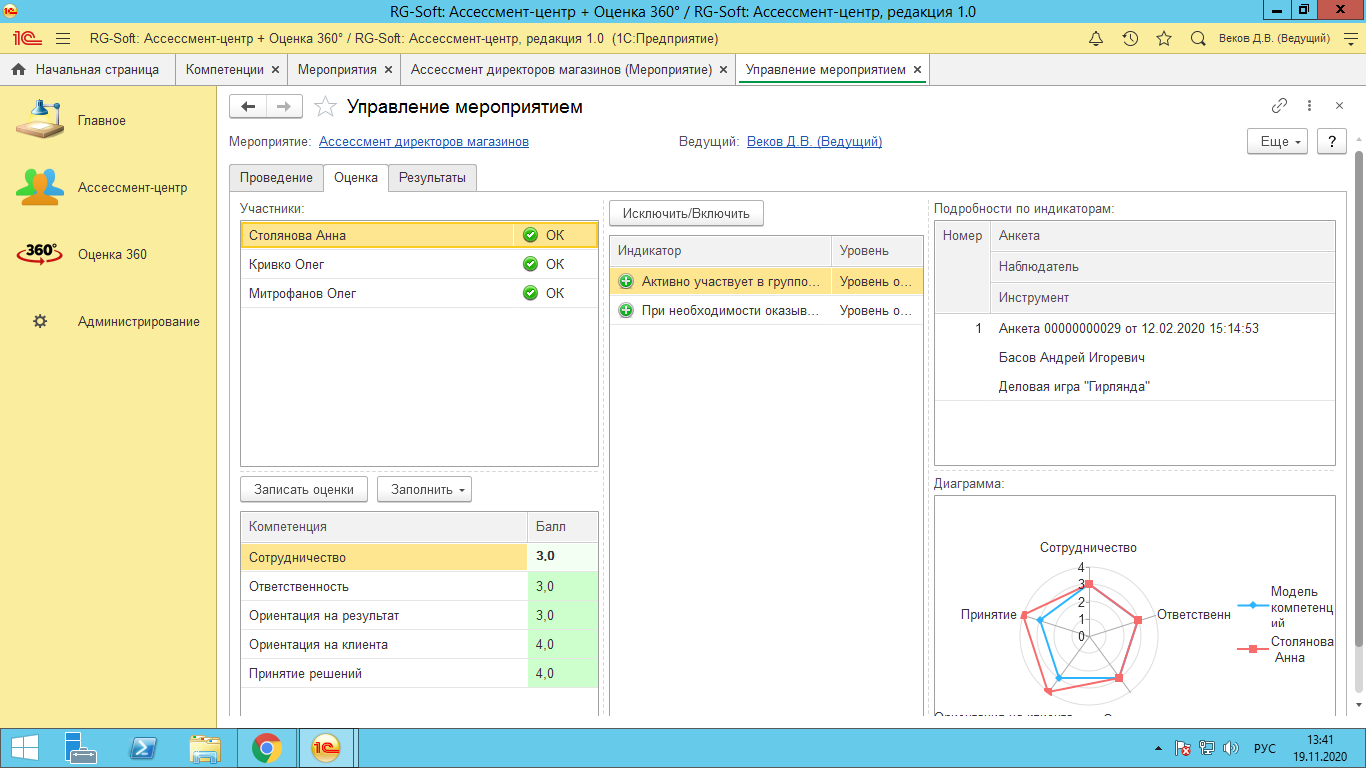
Task: Open history clock icon
Action: (1130, 38)
